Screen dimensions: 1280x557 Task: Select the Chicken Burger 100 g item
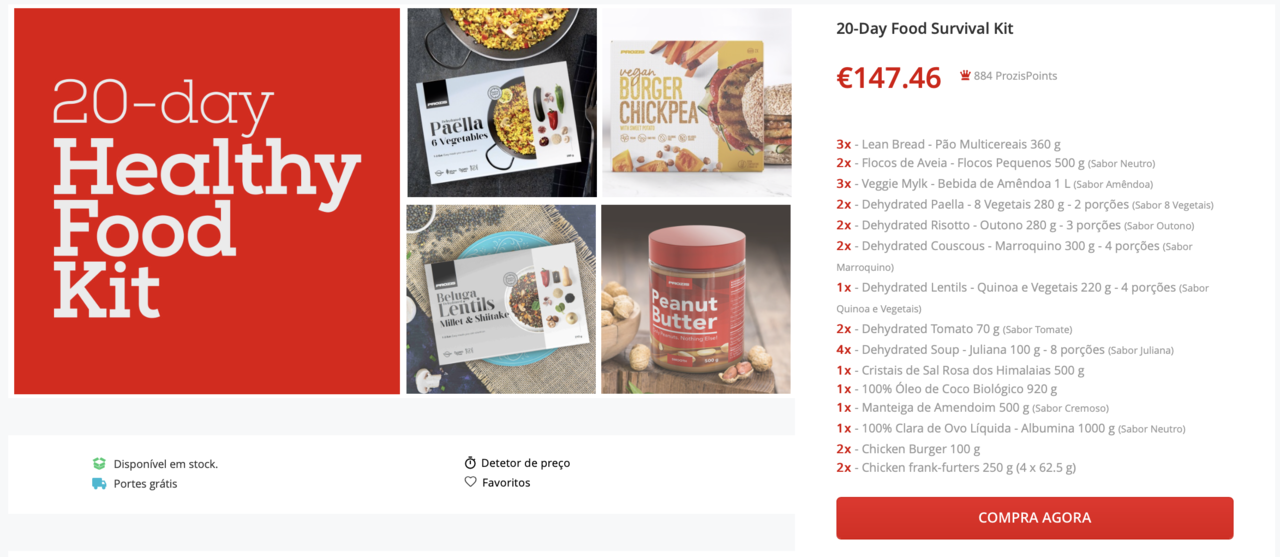(x=908, y=449)
